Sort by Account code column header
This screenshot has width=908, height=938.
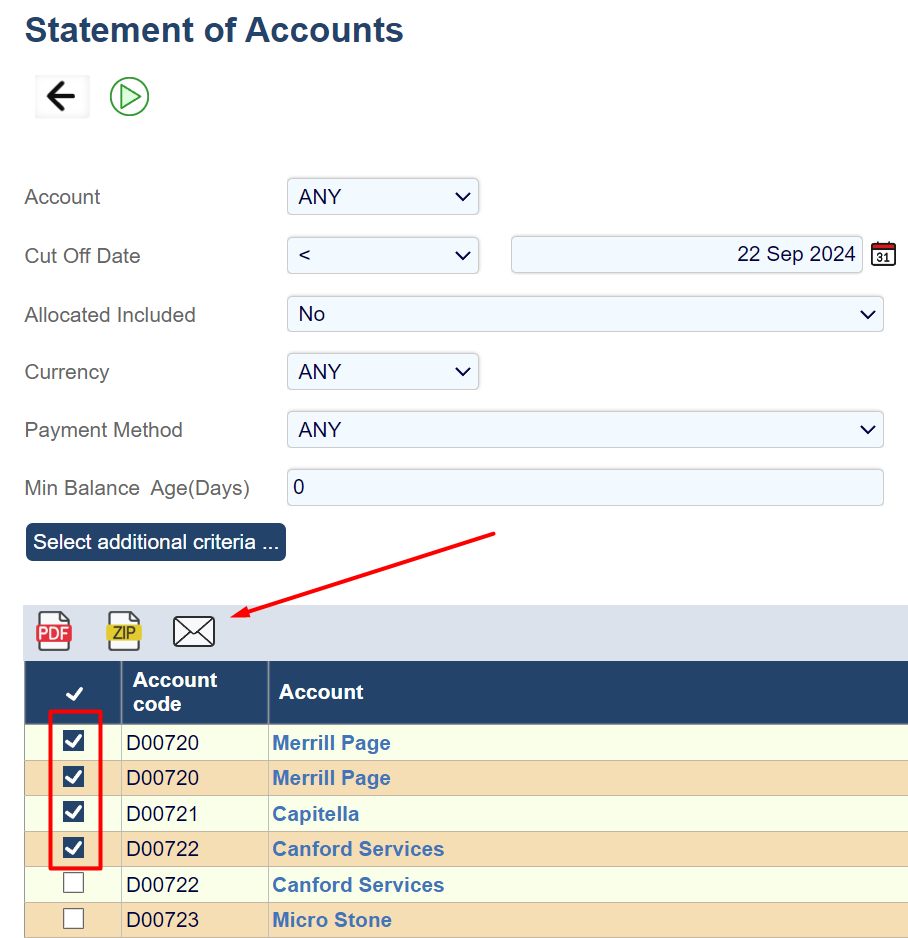175,692
